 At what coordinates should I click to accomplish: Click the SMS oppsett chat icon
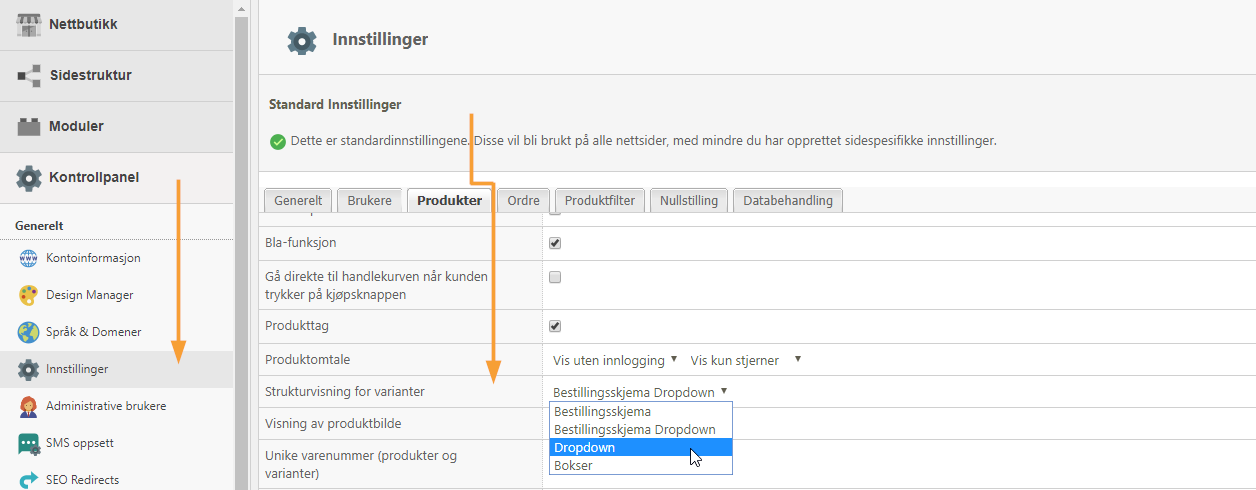(28, 443)
